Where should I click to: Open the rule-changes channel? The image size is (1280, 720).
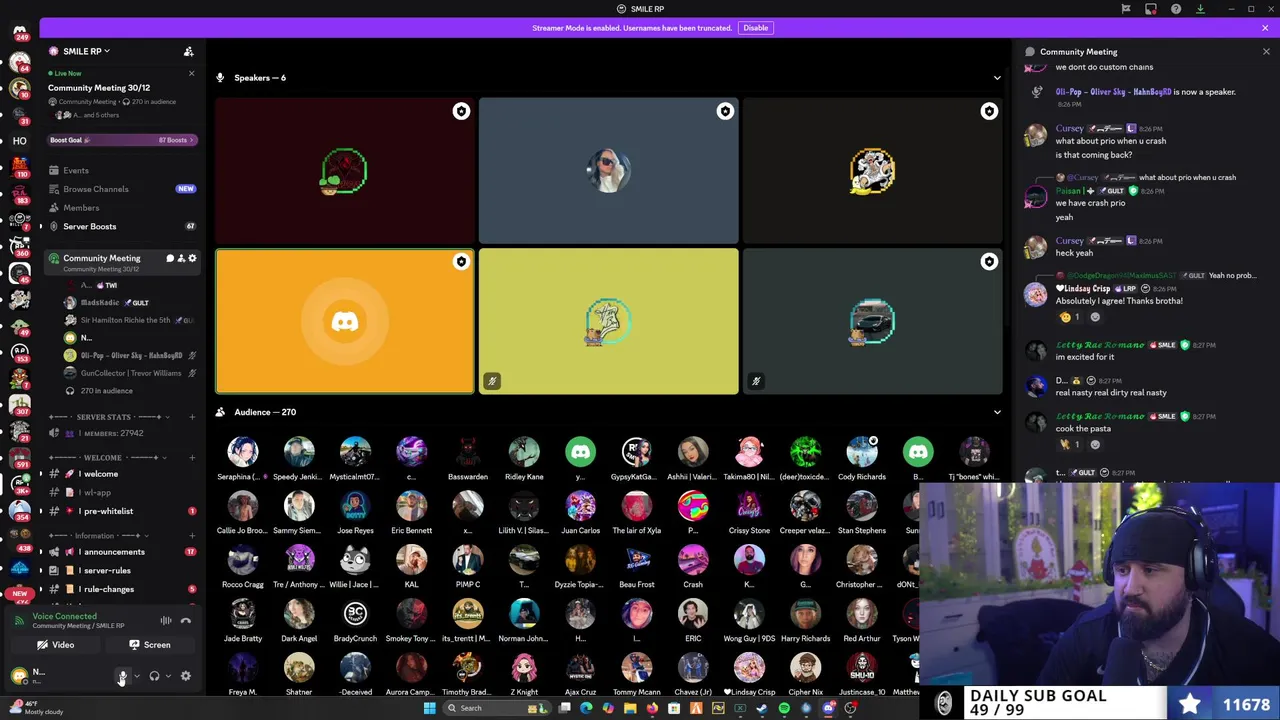(120, 589)
